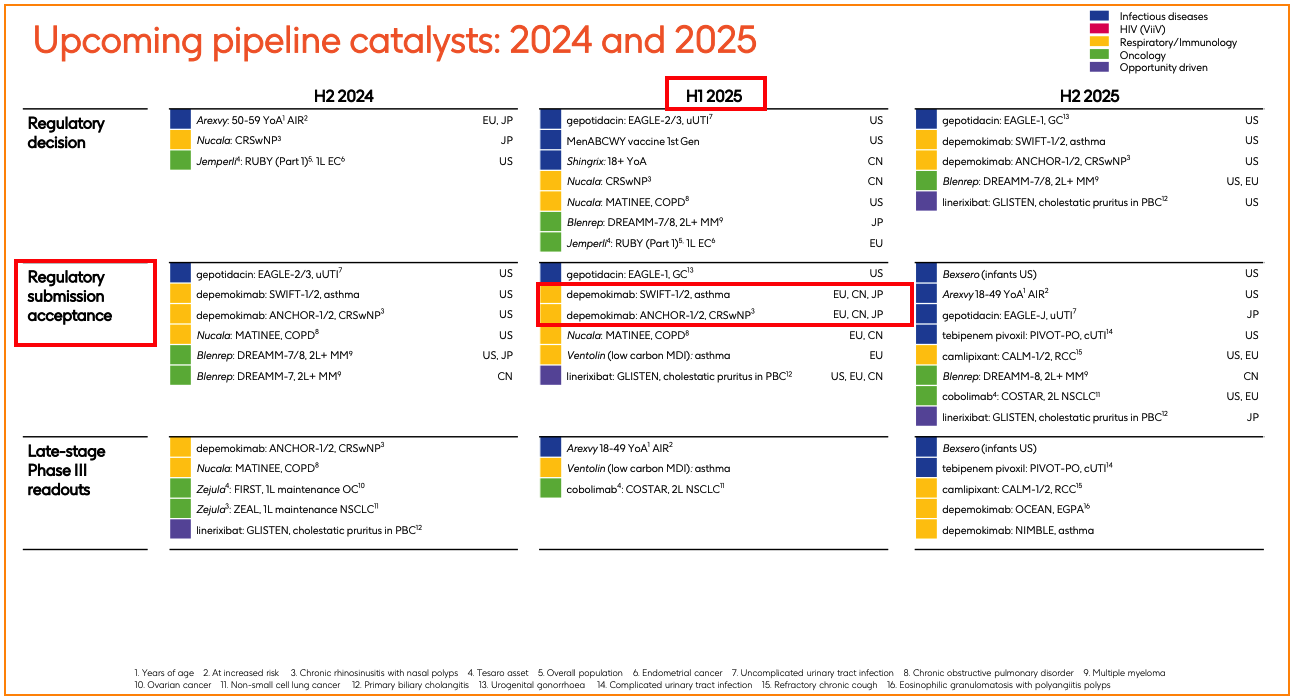The height and width of the screenshot is (700, 1300).
Task: Click footnote '9. Multiple myeloma'
Action: [1123, 673]
